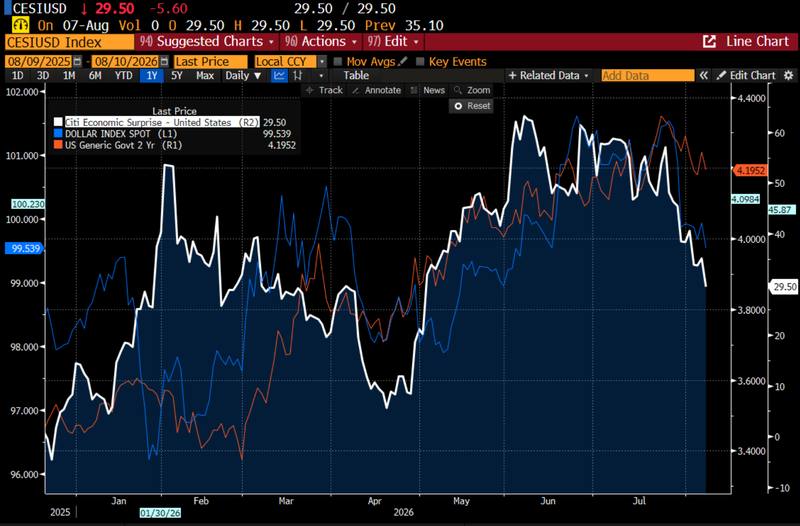
Task: Open the end date calendar picker
Action: pyautogui.click(x=164, y=62)
